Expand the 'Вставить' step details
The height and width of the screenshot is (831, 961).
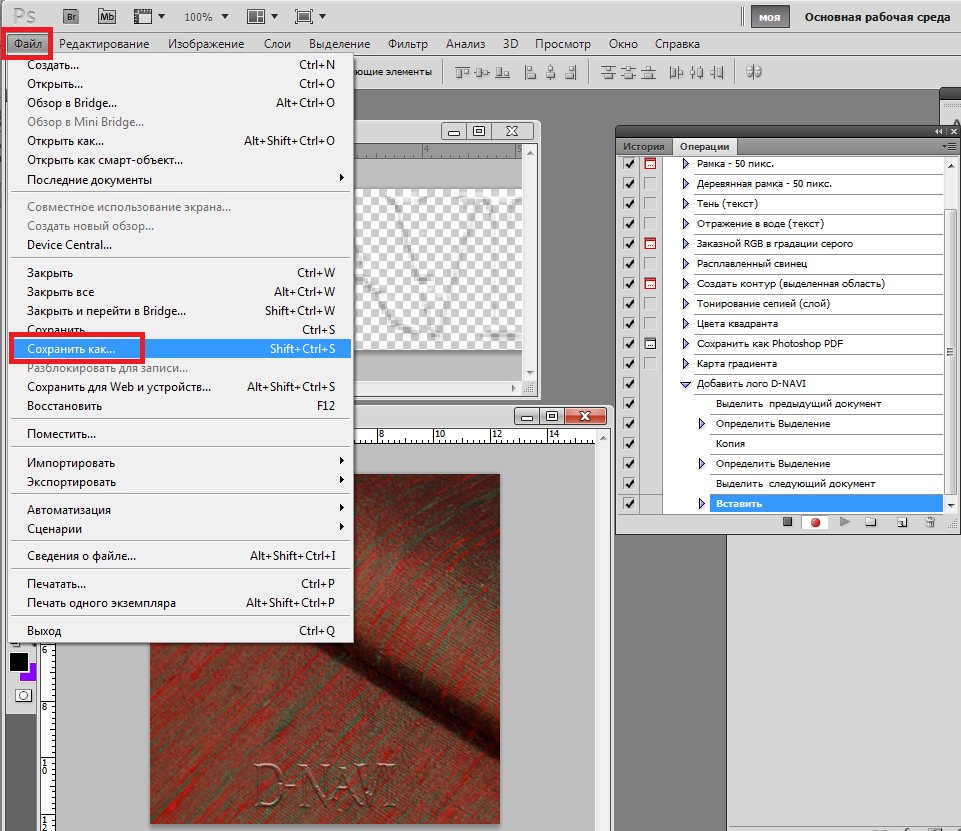point(702,504)
